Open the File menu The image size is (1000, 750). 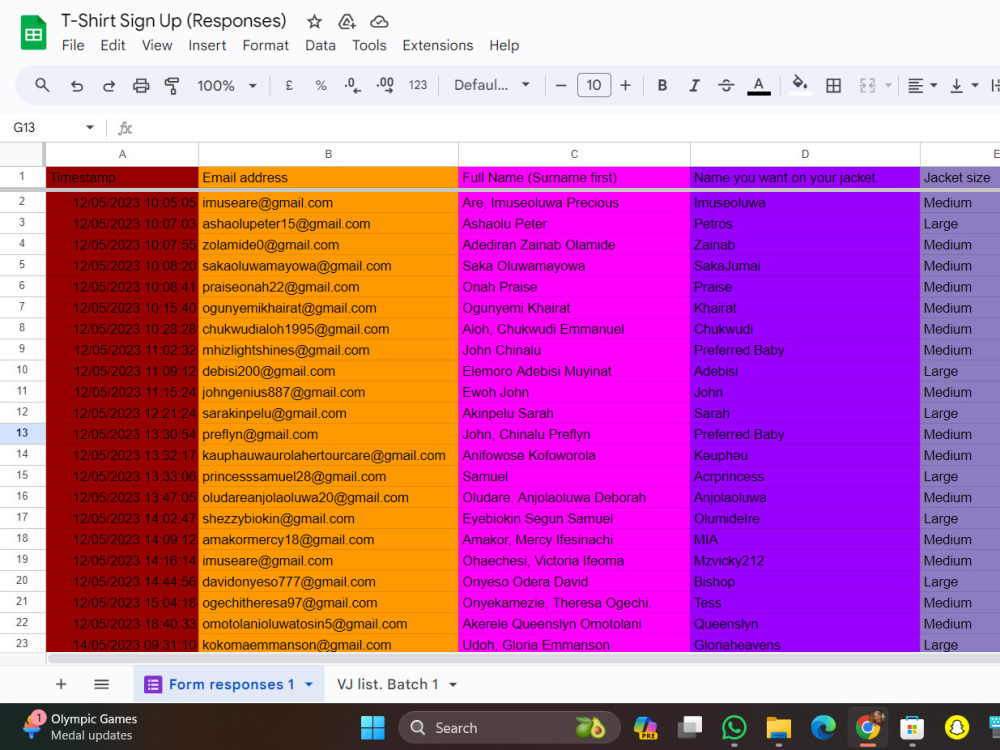click(73, 45)
